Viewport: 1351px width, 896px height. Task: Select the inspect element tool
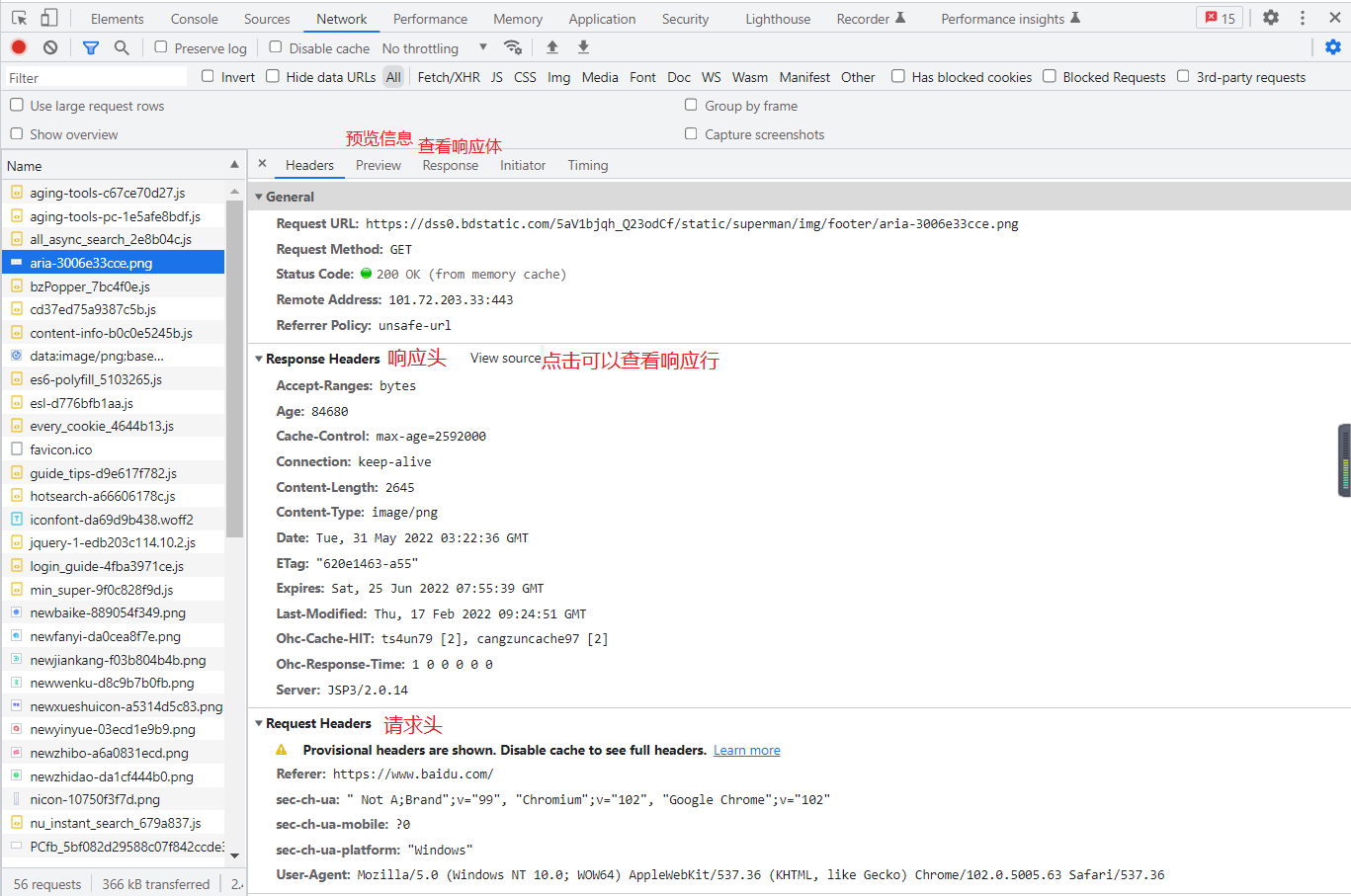coord(19,18)
